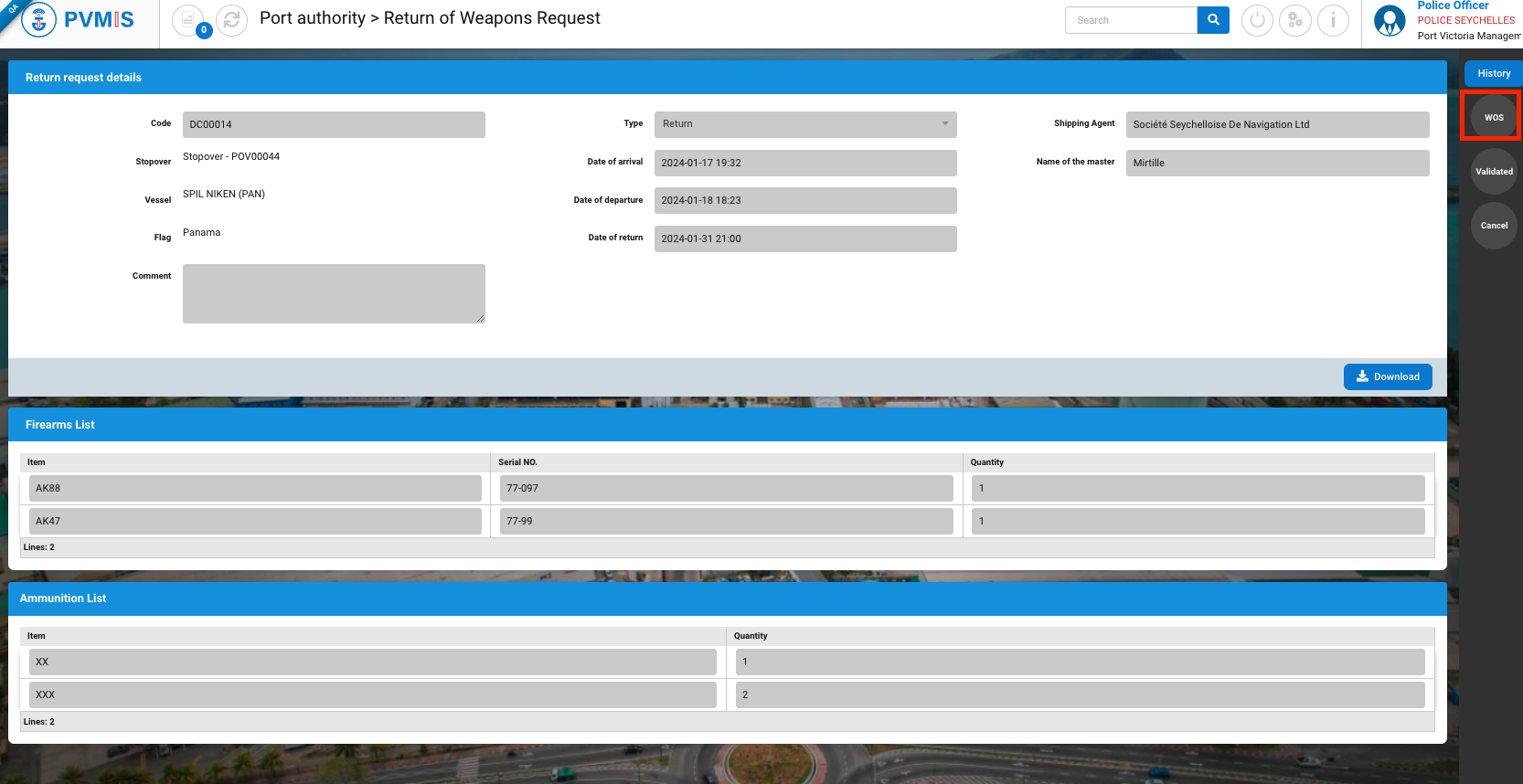Click into the header Search field

click(1131, 20)
